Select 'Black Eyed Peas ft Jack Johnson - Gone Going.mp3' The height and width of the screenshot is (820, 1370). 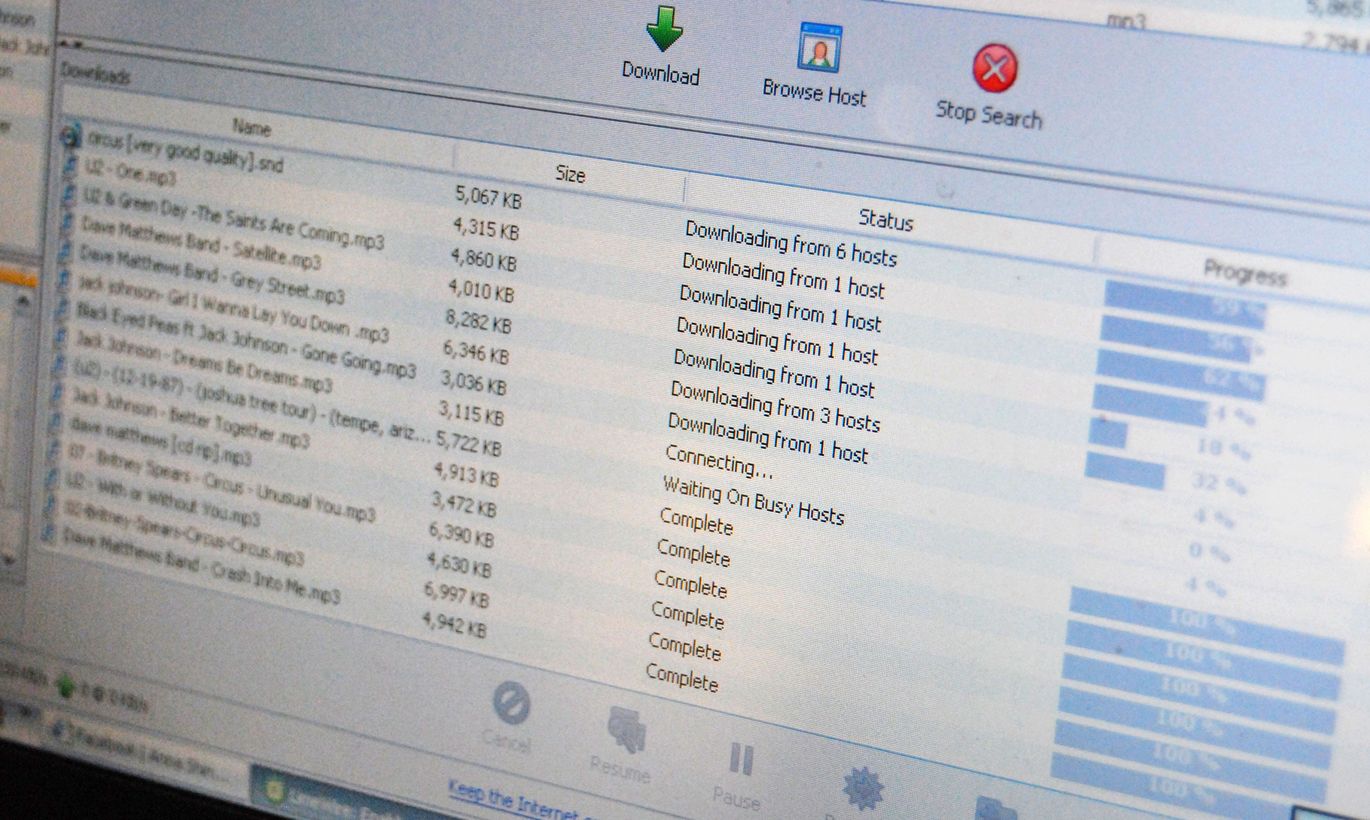pyautogui.click(x=245, y=340)
